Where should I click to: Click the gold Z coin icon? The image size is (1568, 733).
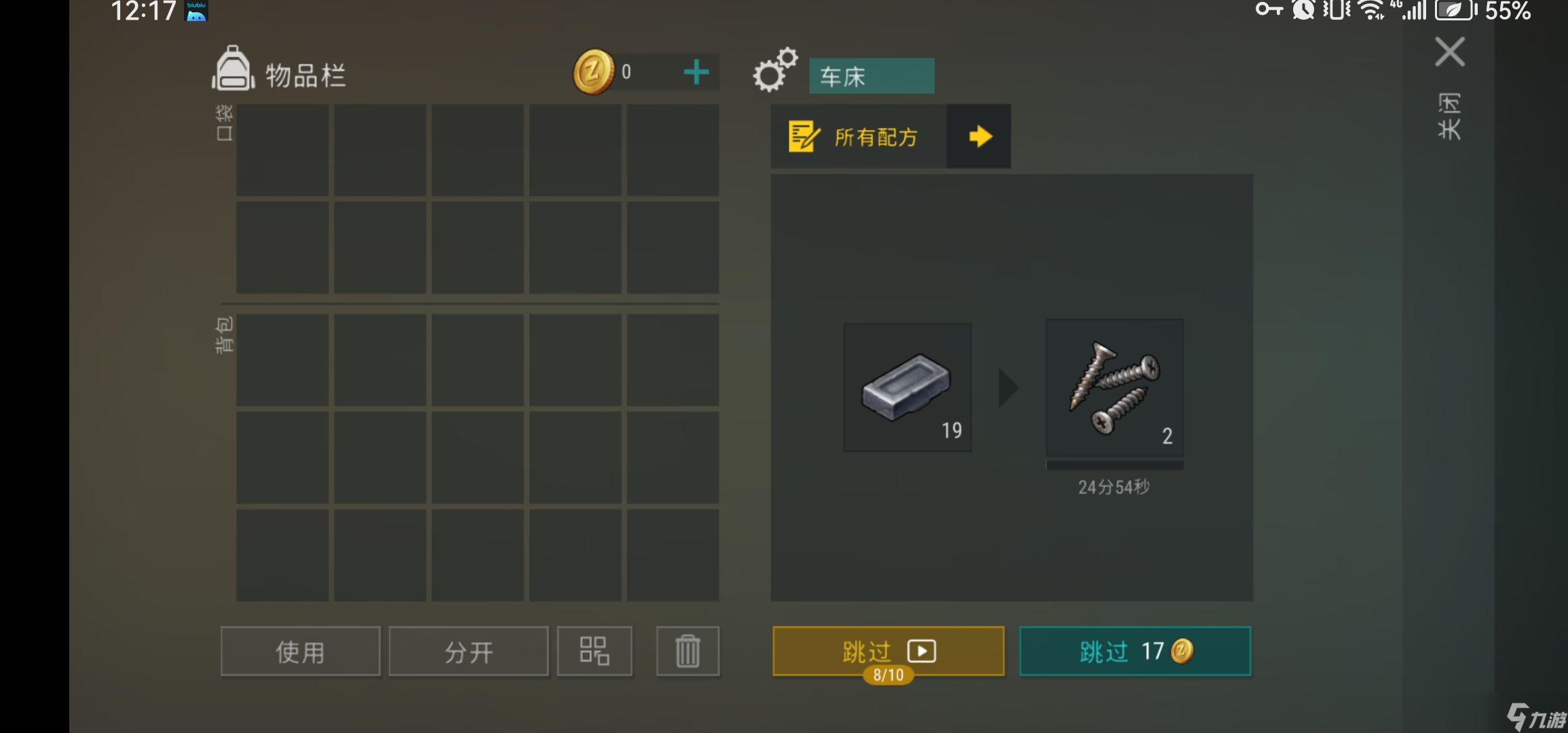593,72
